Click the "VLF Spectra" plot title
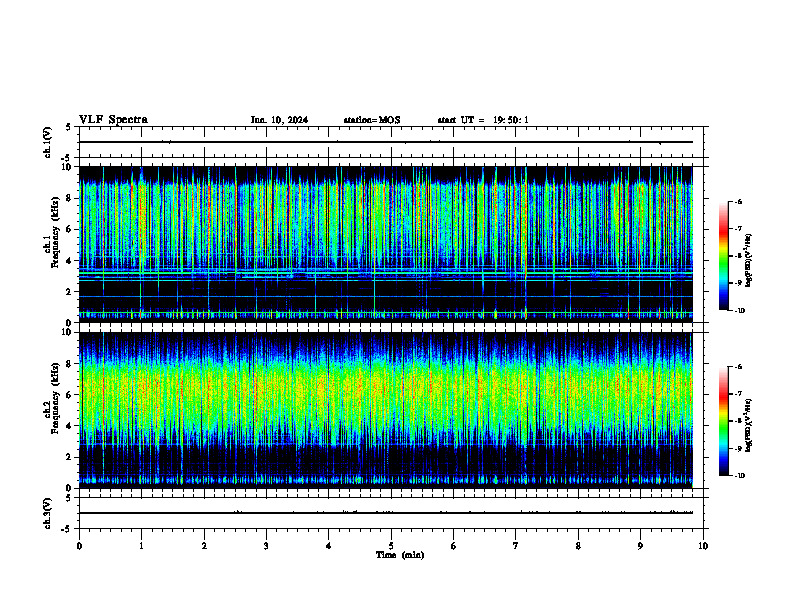Viewport: 792px width, 612px height. (x=113, y=120)
